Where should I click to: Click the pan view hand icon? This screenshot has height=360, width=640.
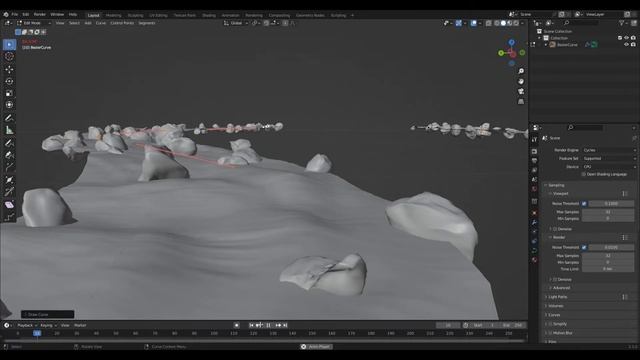521,81
